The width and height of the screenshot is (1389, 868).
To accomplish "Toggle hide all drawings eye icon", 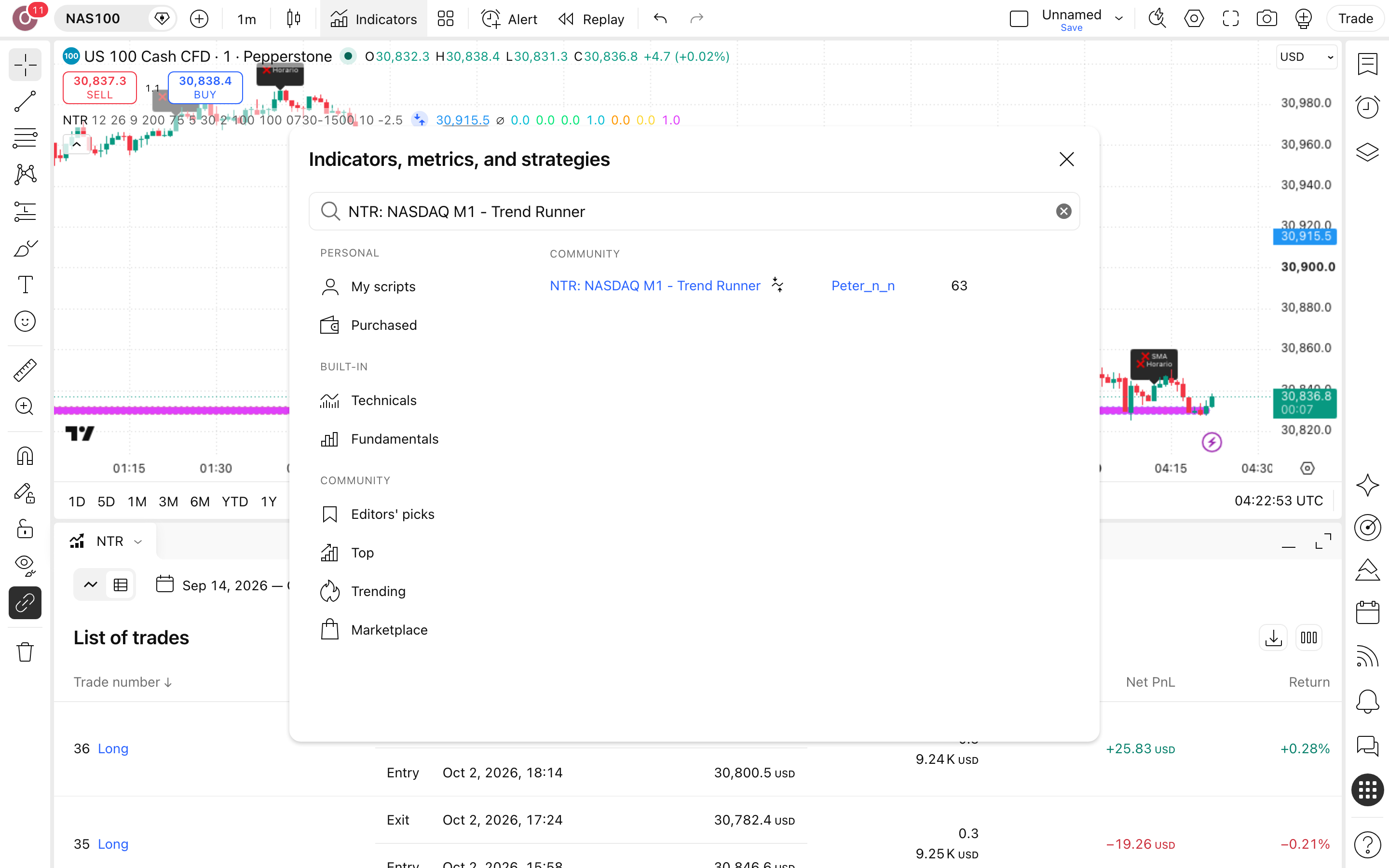I will 25,566.
